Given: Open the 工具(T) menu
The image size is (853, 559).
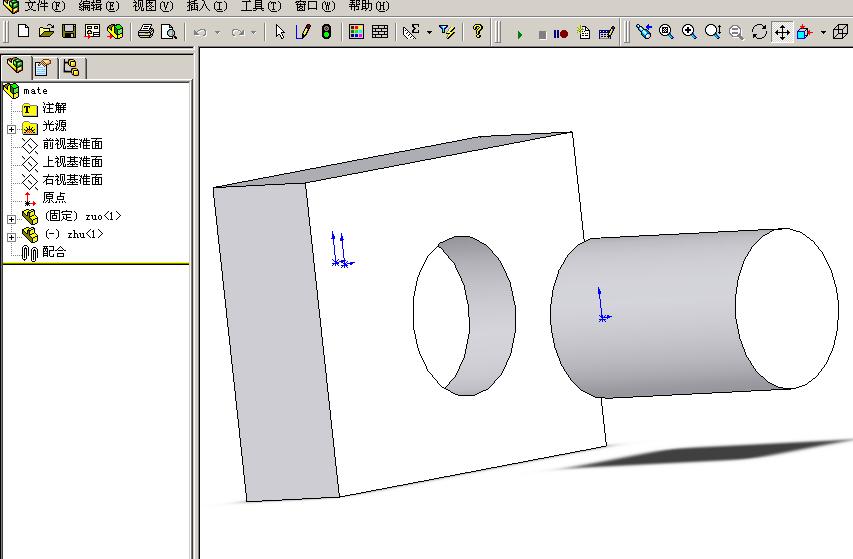Looking at the screenshot, I should pos(261,6).
